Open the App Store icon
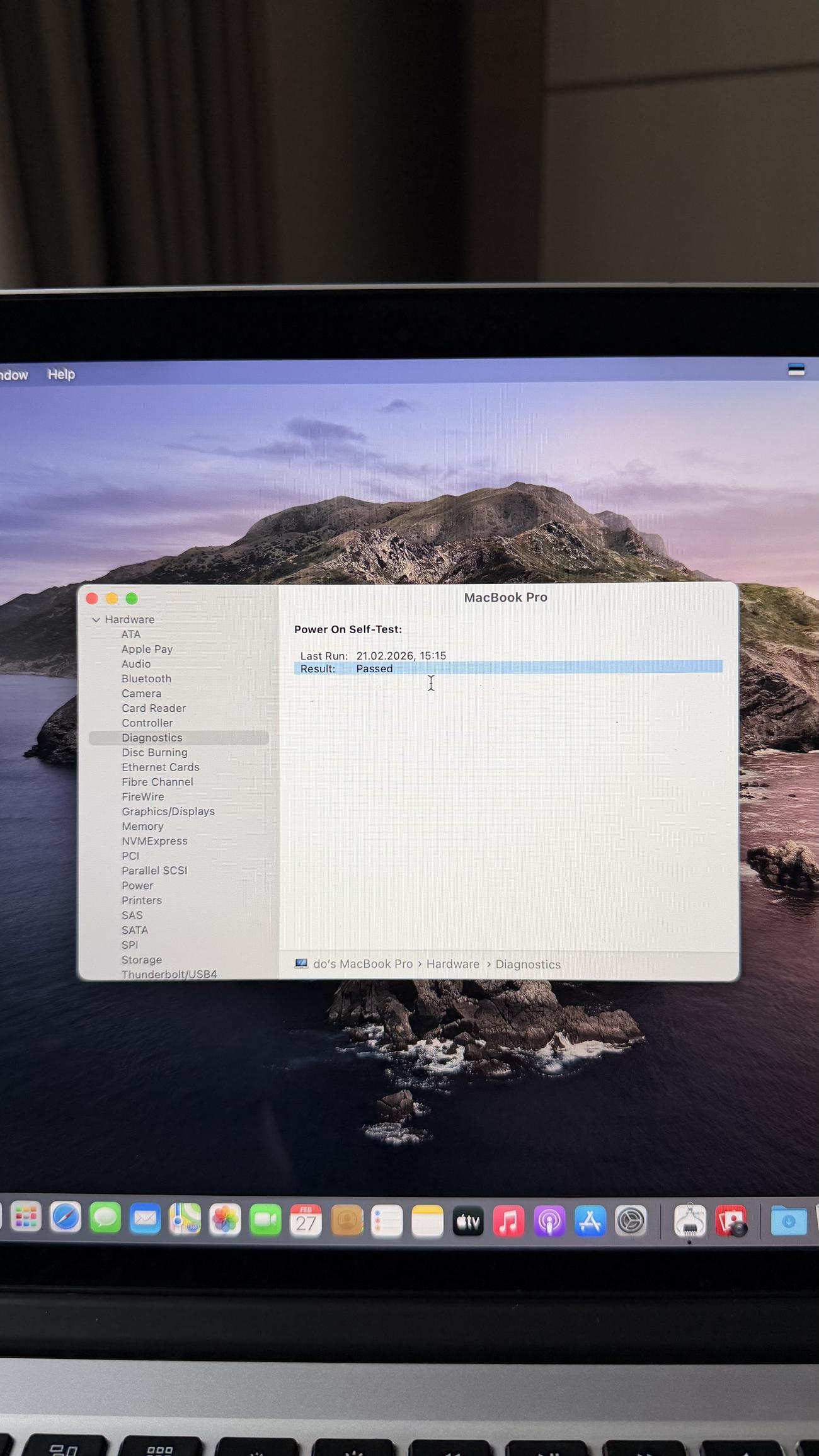The height and width of the screenshot is (1456, 819). tap(590, 1222)
